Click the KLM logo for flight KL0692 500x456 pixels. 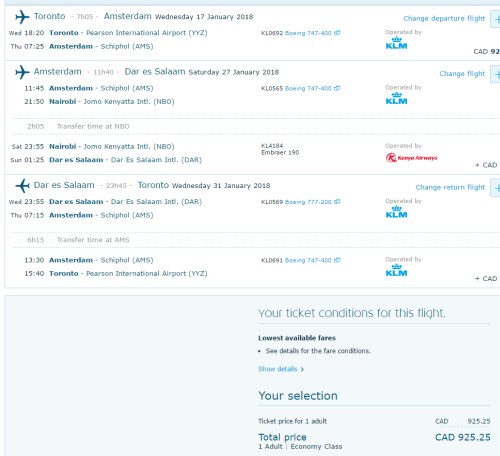click(396, 43)
